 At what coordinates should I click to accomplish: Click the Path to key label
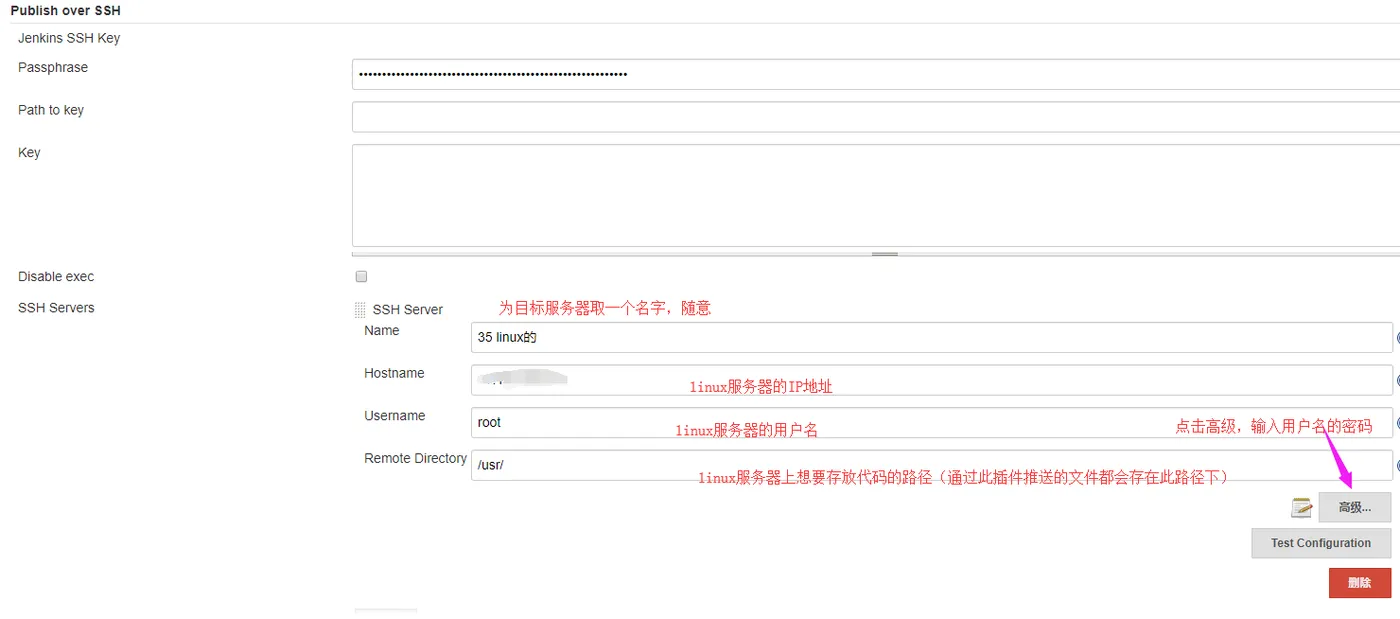pos(51,110)
